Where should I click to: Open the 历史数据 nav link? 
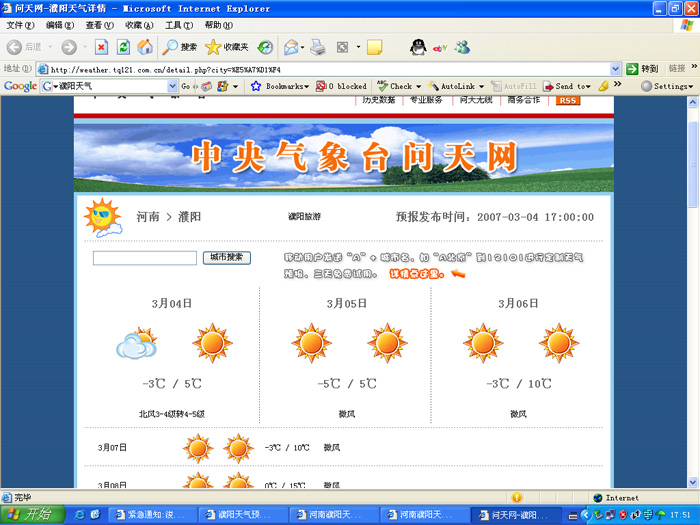[x=379, y=100]
